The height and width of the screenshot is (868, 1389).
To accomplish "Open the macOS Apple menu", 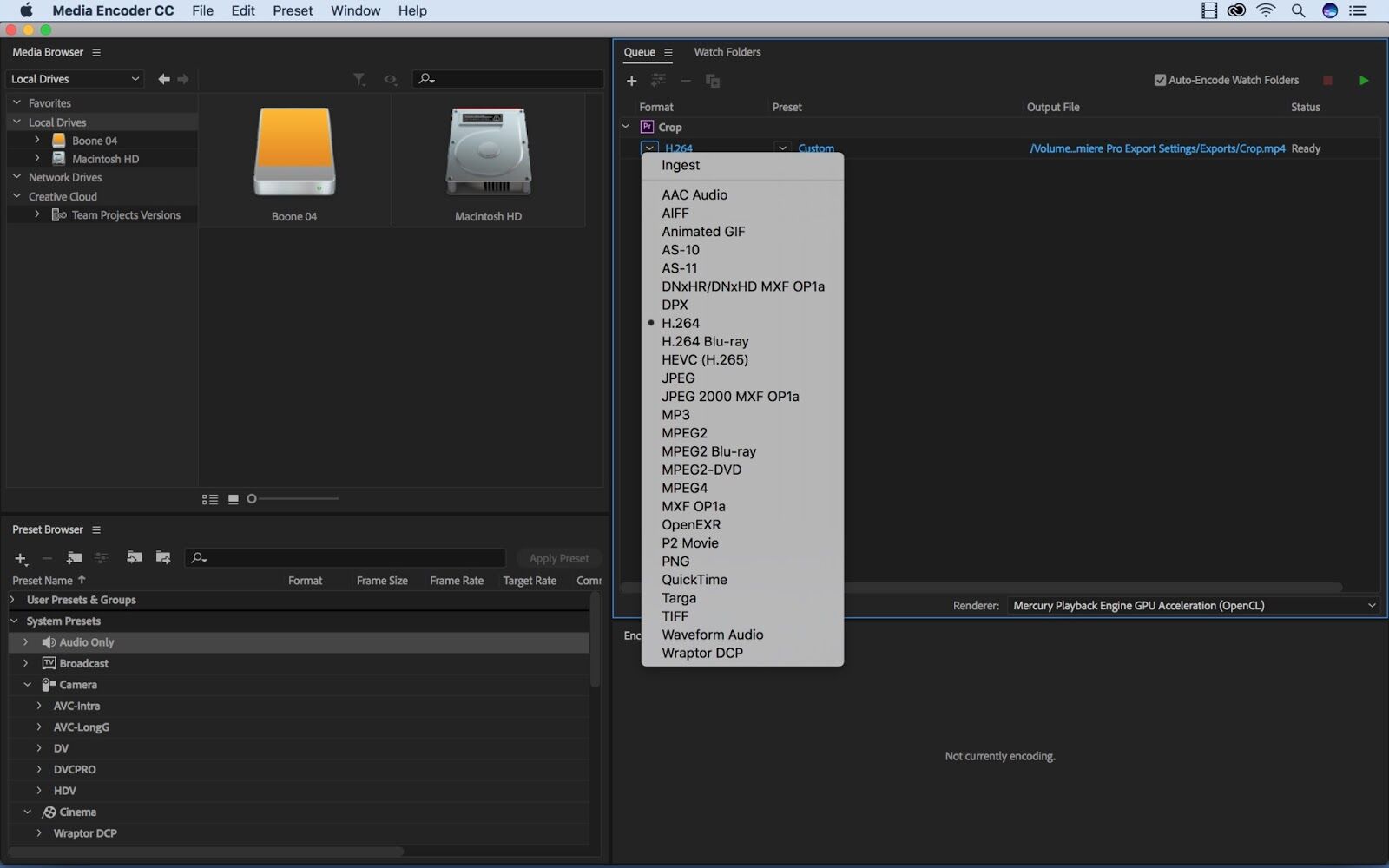I will coord(26,10).
